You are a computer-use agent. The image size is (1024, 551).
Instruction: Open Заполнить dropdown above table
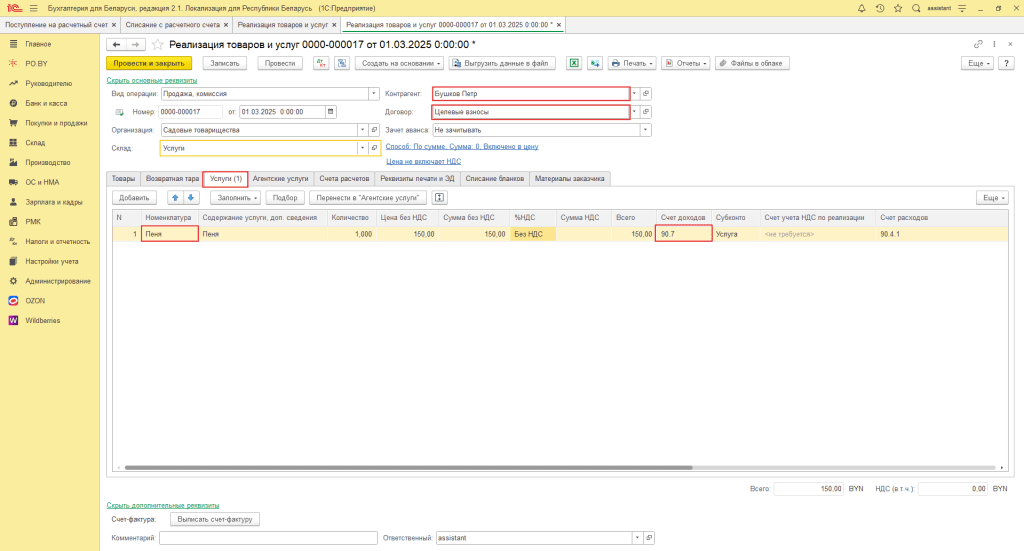(236, 198)
